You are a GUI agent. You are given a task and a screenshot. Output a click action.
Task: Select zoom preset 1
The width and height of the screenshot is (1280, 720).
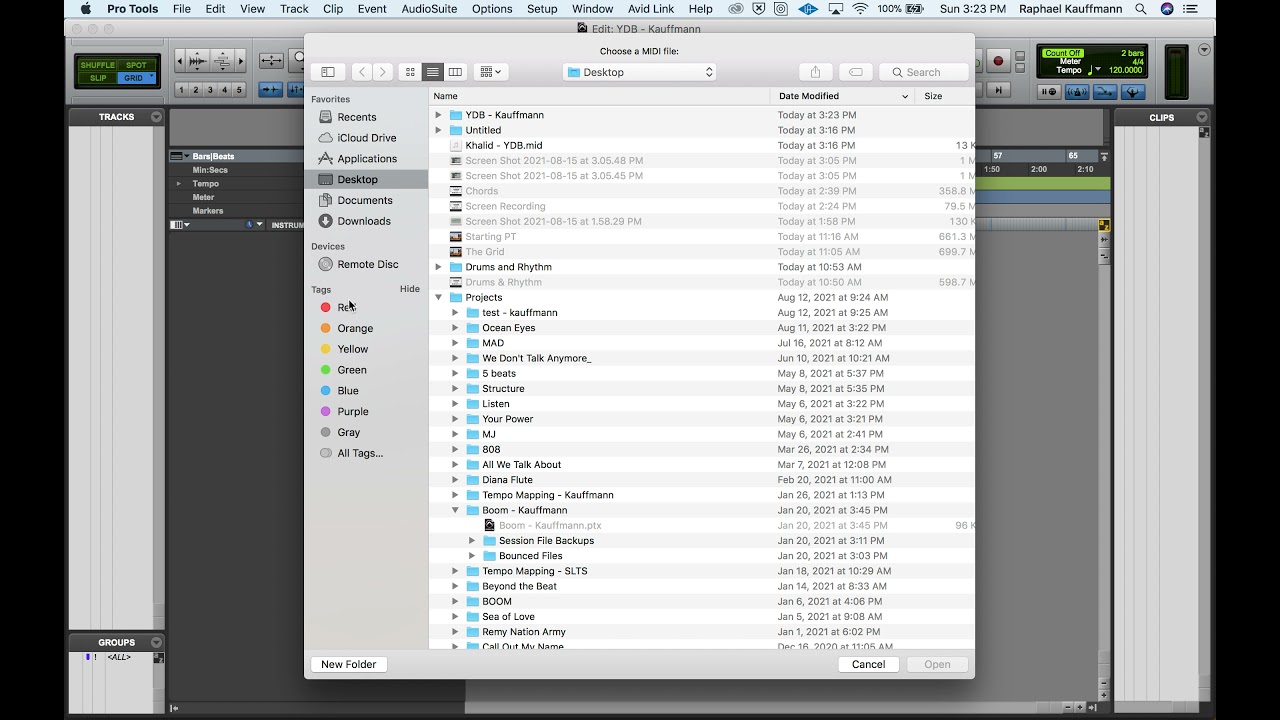tap(181, 89)
